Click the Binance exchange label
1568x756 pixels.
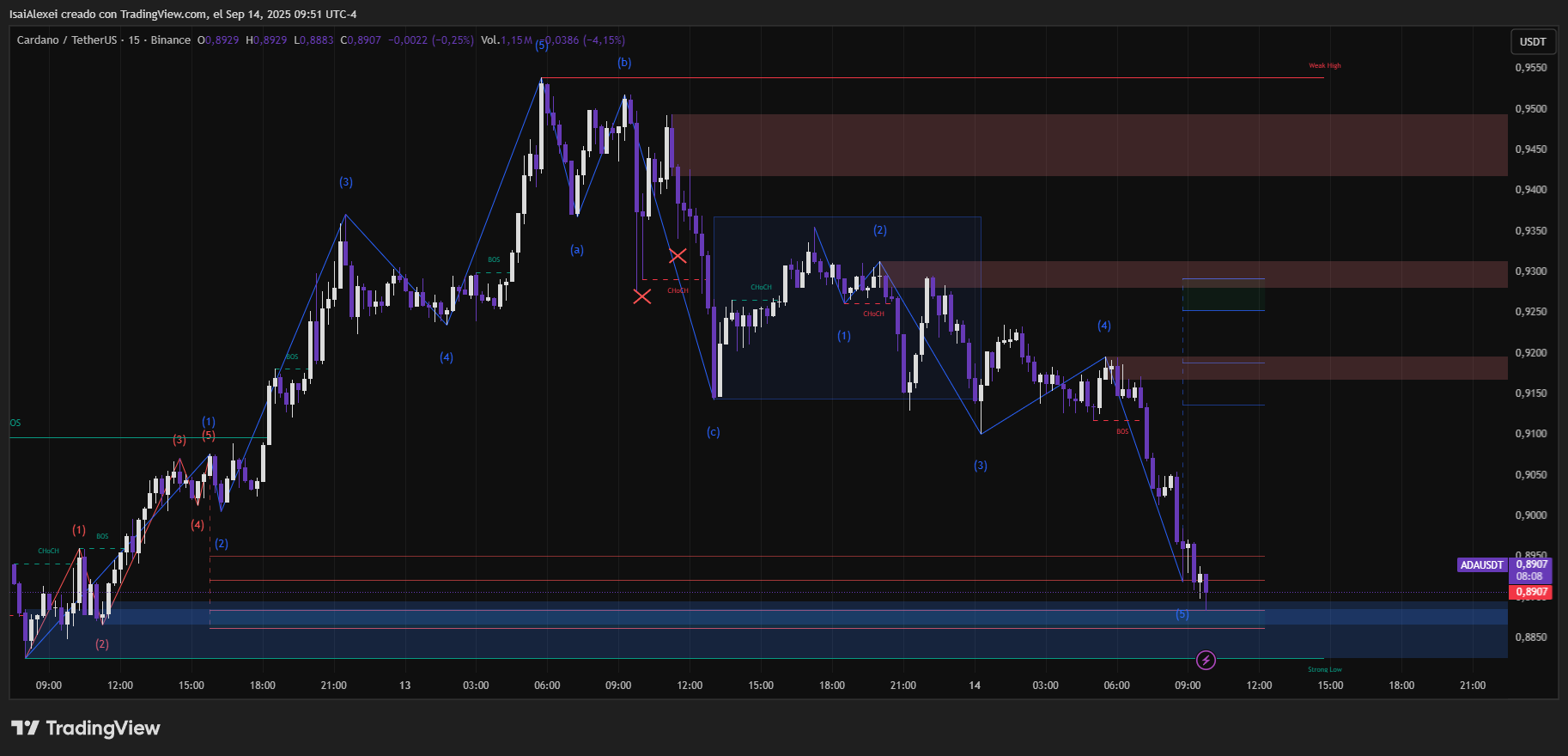tap(171, 40)
